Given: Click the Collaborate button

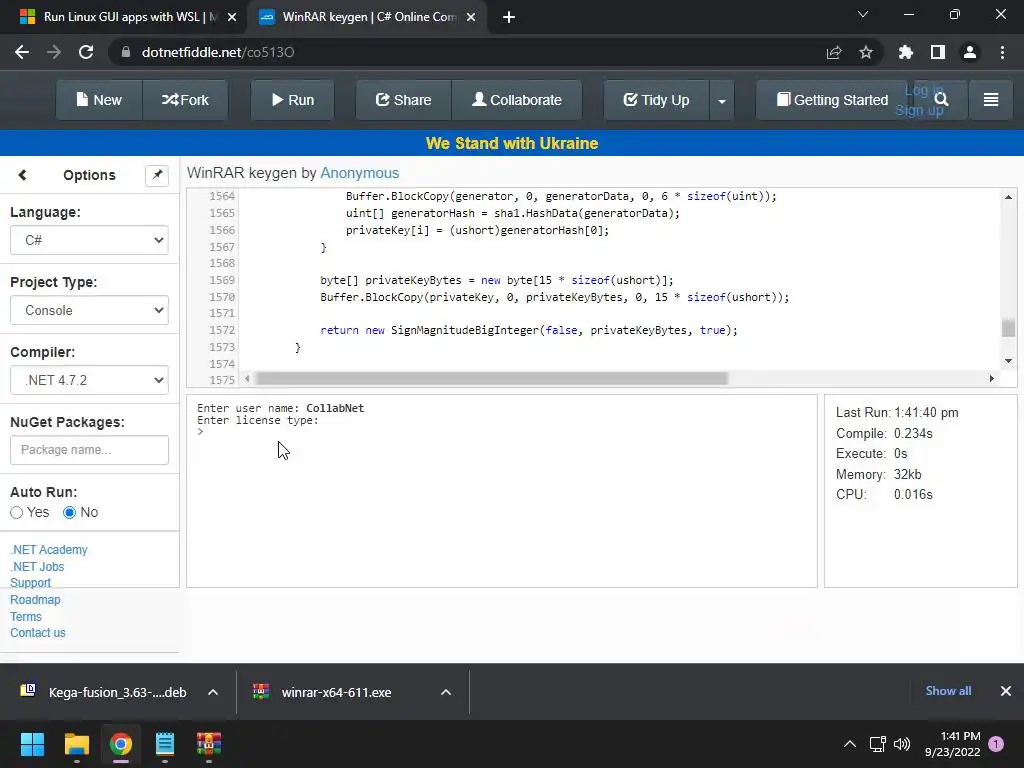Looking at the screenshot, I should (517, 100).
